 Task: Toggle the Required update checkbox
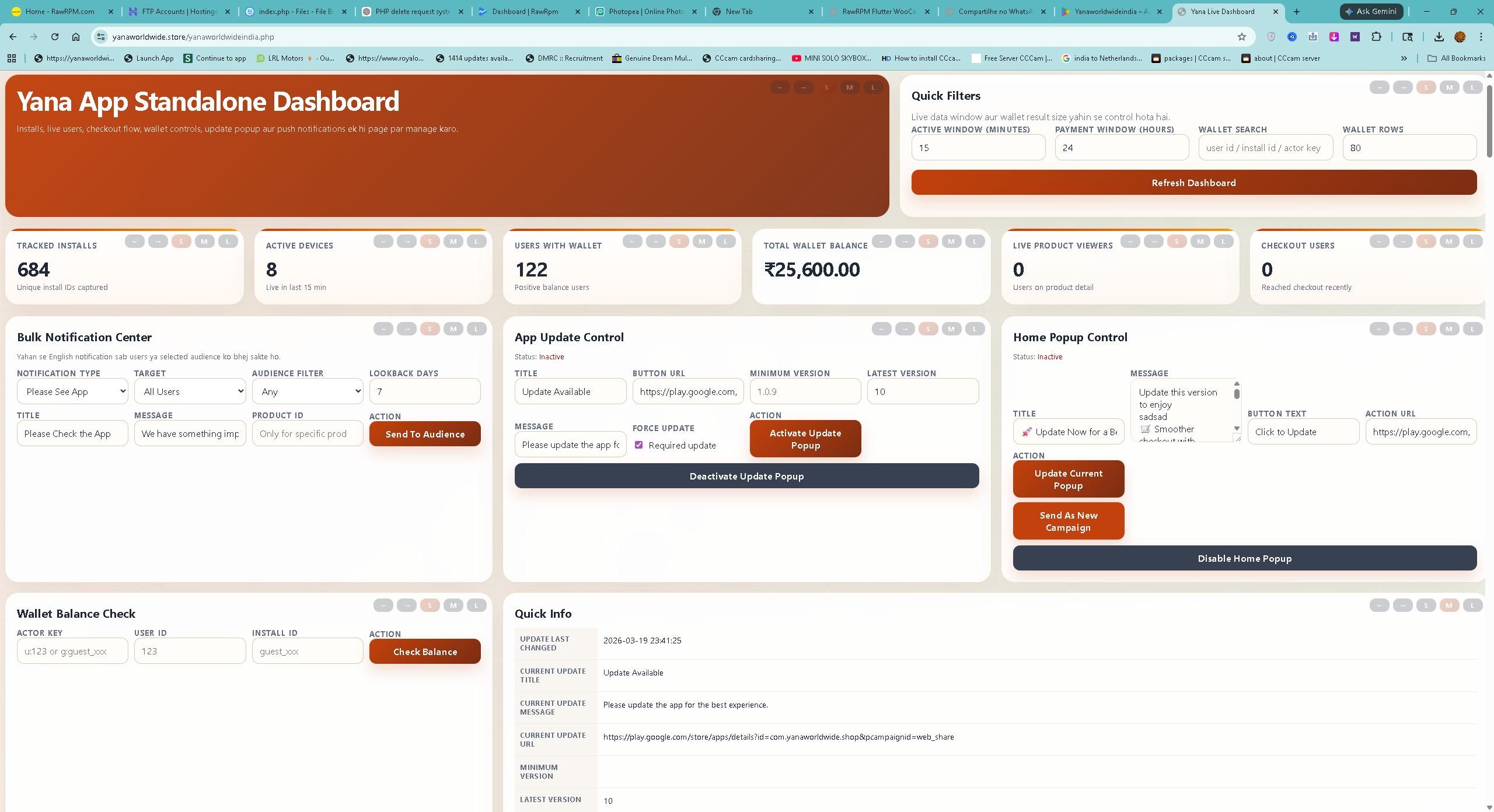pyautogui.click(x=639, y=445)
